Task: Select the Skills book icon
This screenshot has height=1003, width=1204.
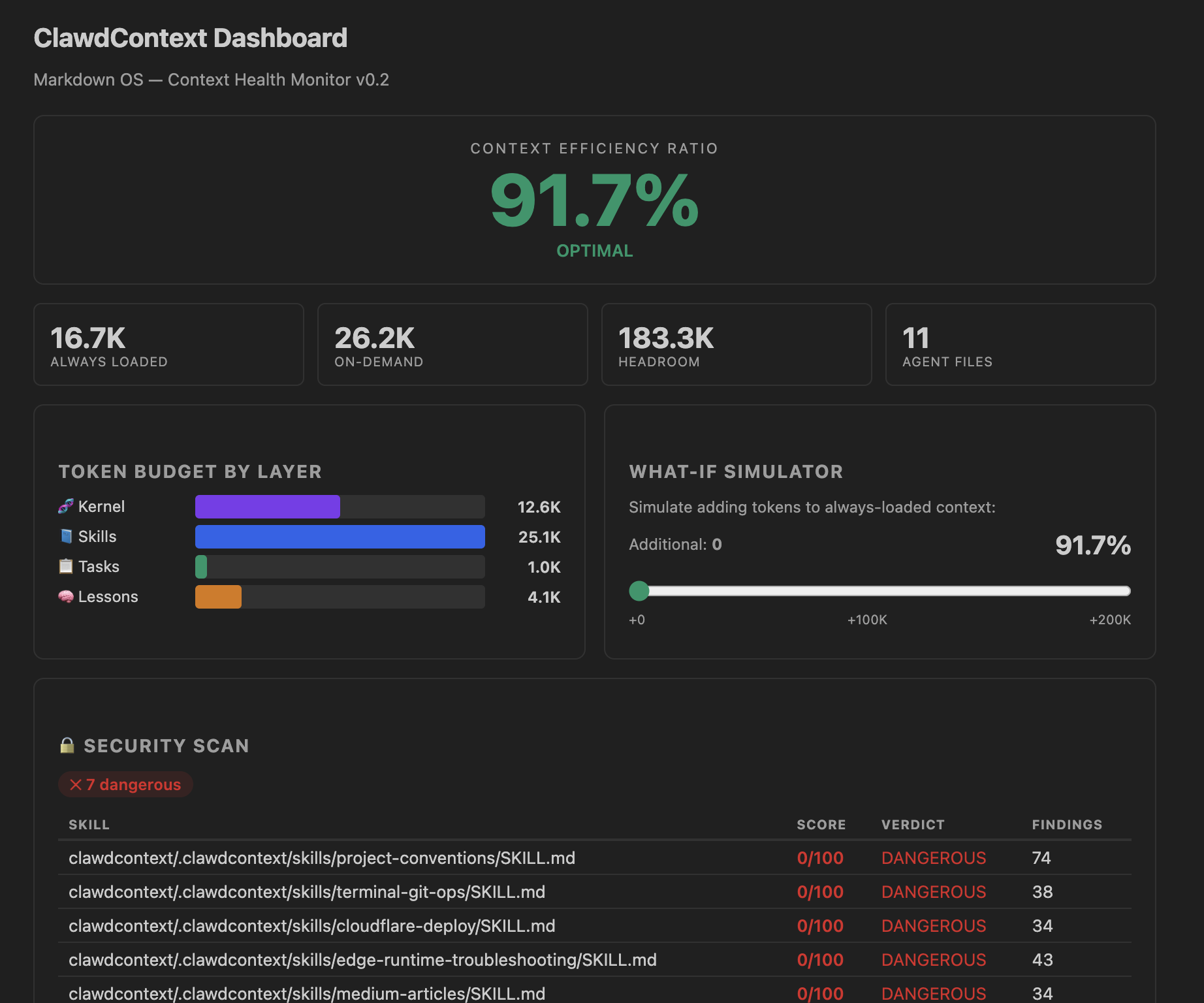Action: (65, 536)
